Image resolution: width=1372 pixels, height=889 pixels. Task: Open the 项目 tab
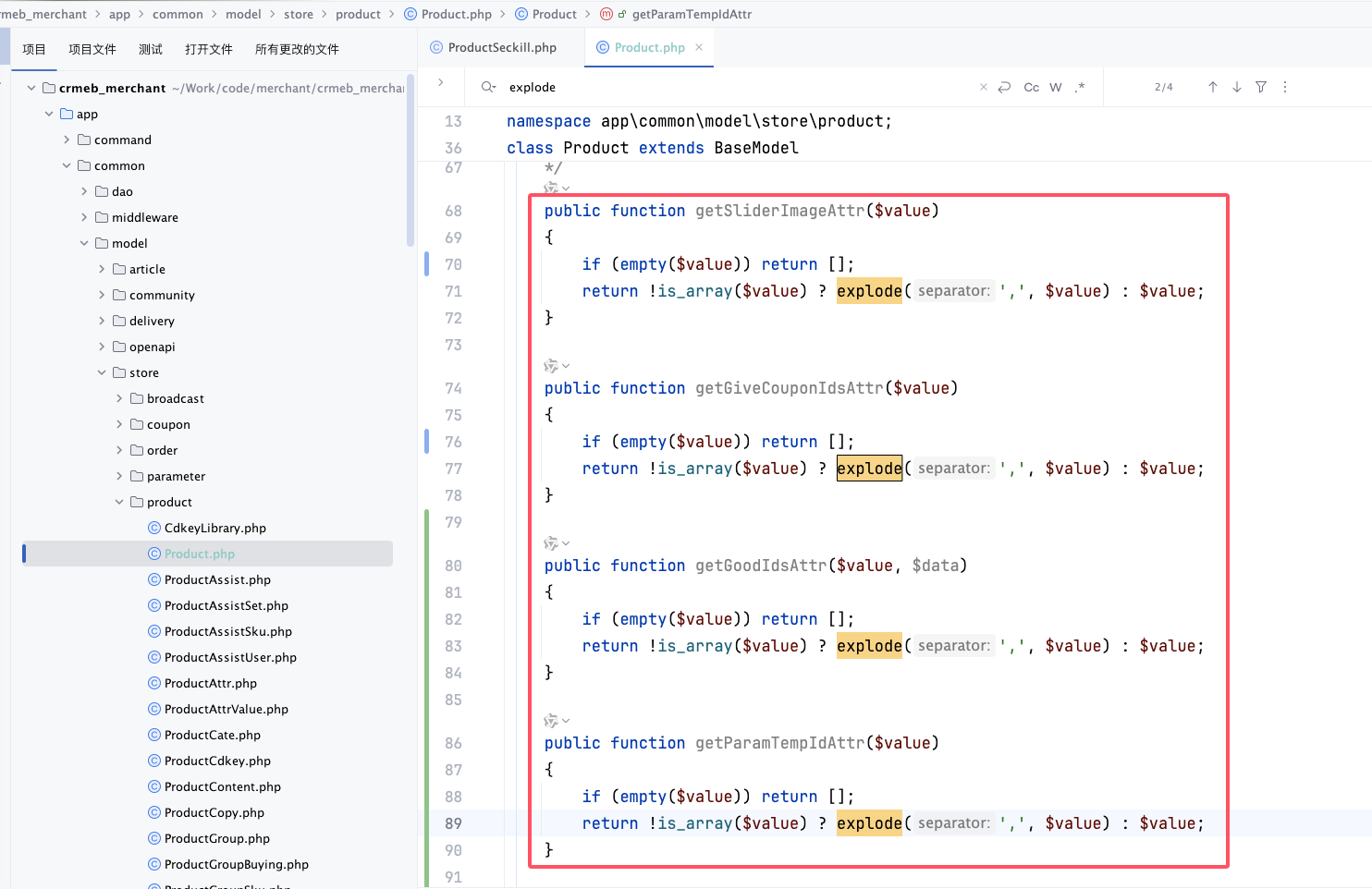(34, 49)
